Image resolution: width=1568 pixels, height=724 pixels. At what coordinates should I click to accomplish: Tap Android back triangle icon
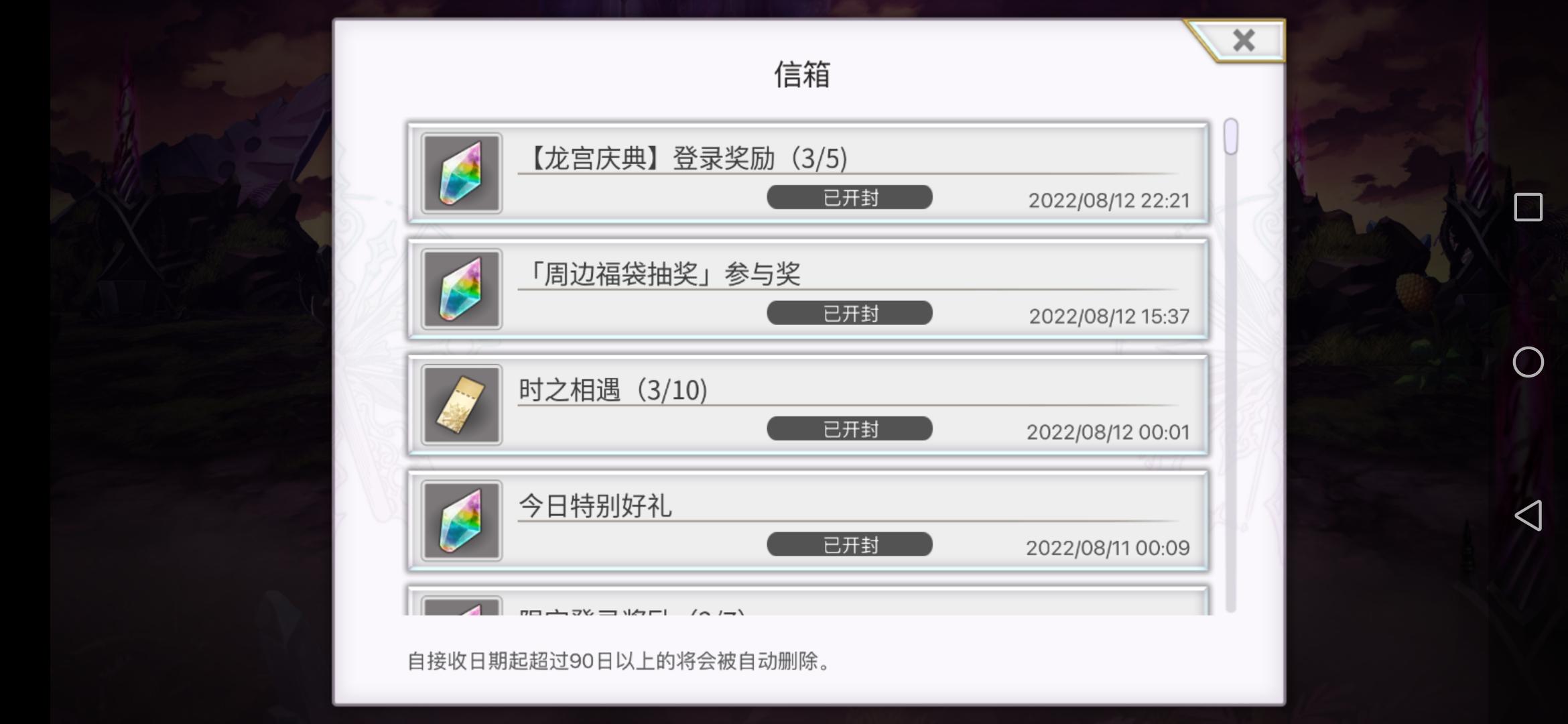pyautogui.click(x=1528, y=516)
